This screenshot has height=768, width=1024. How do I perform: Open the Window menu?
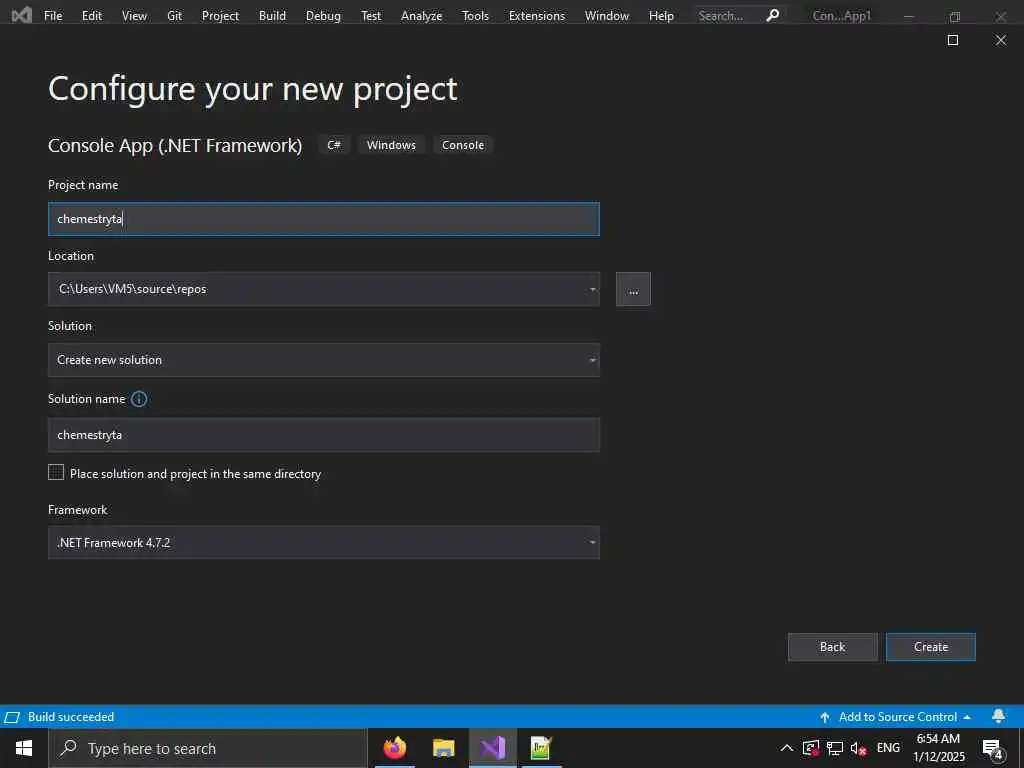(607, 16)
